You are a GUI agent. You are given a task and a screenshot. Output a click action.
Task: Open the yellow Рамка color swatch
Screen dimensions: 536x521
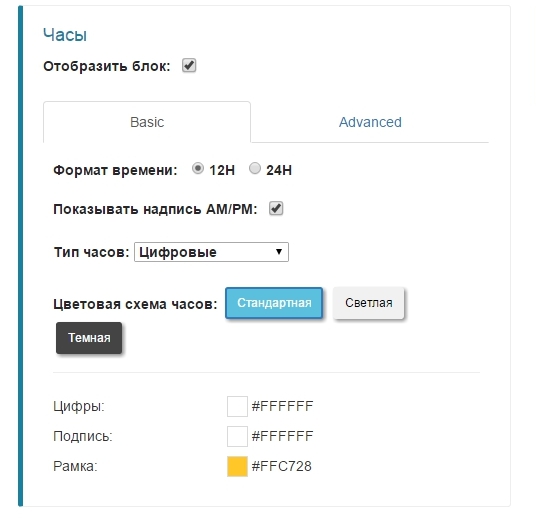click(237, 466)
